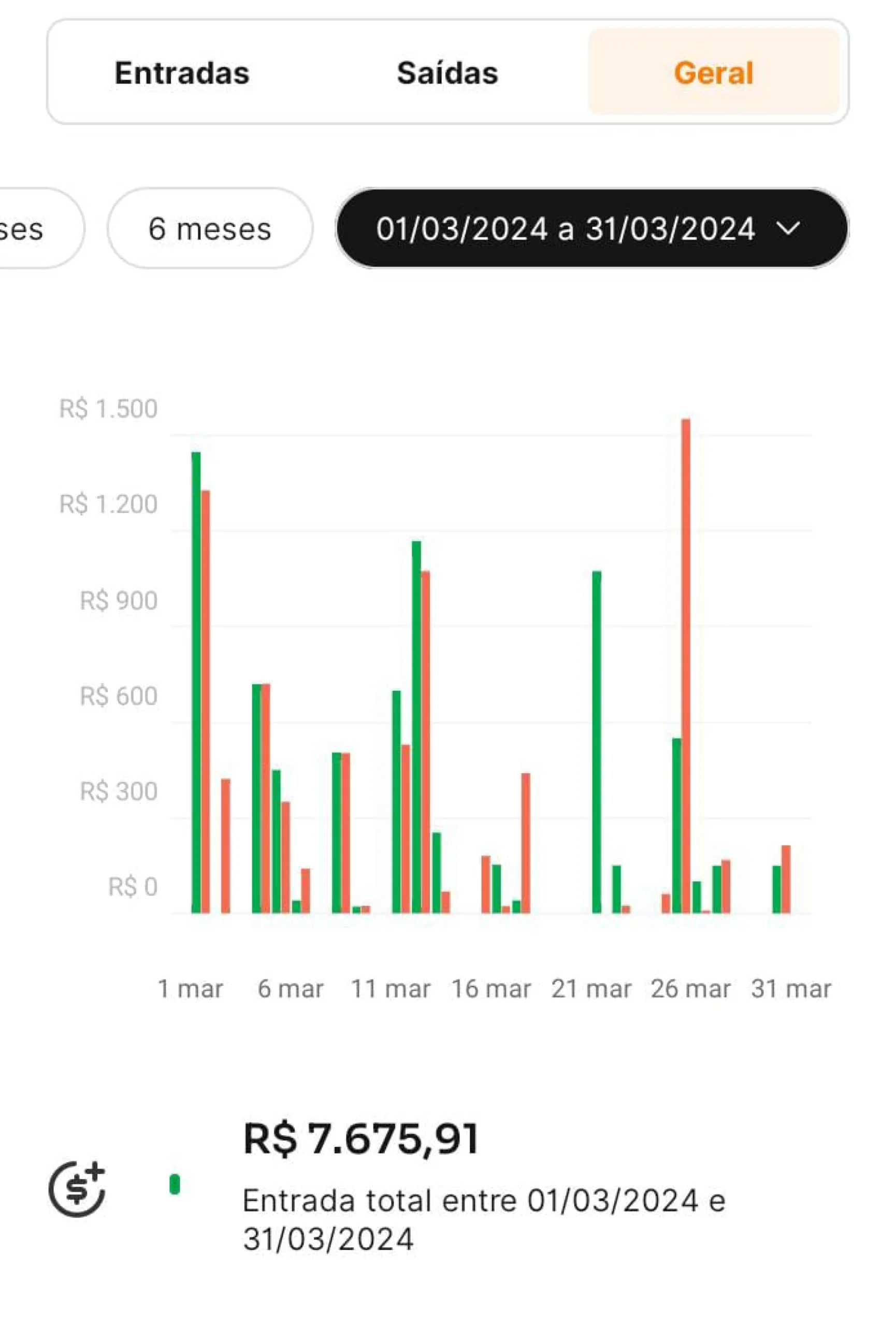Viewport: 896px width, 1326px height.
Task: Open the Saídas tab
Action: point(447,73)
